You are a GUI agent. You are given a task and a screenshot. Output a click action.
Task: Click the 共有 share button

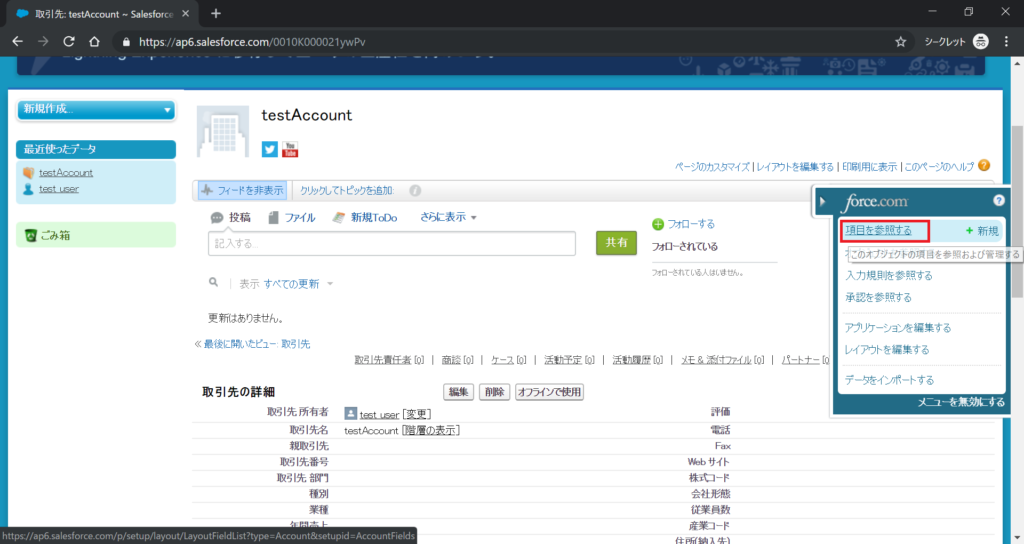click(x=616, y=242)
